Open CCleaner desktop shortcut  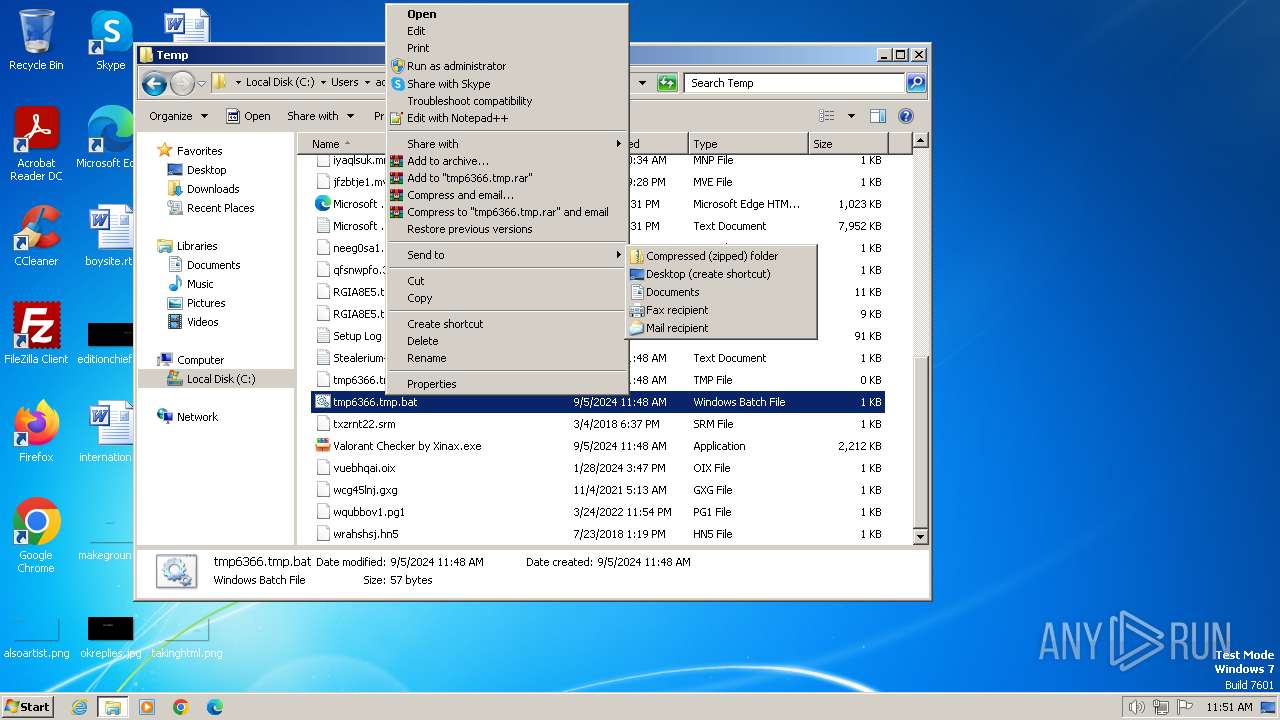pos(36,236)
